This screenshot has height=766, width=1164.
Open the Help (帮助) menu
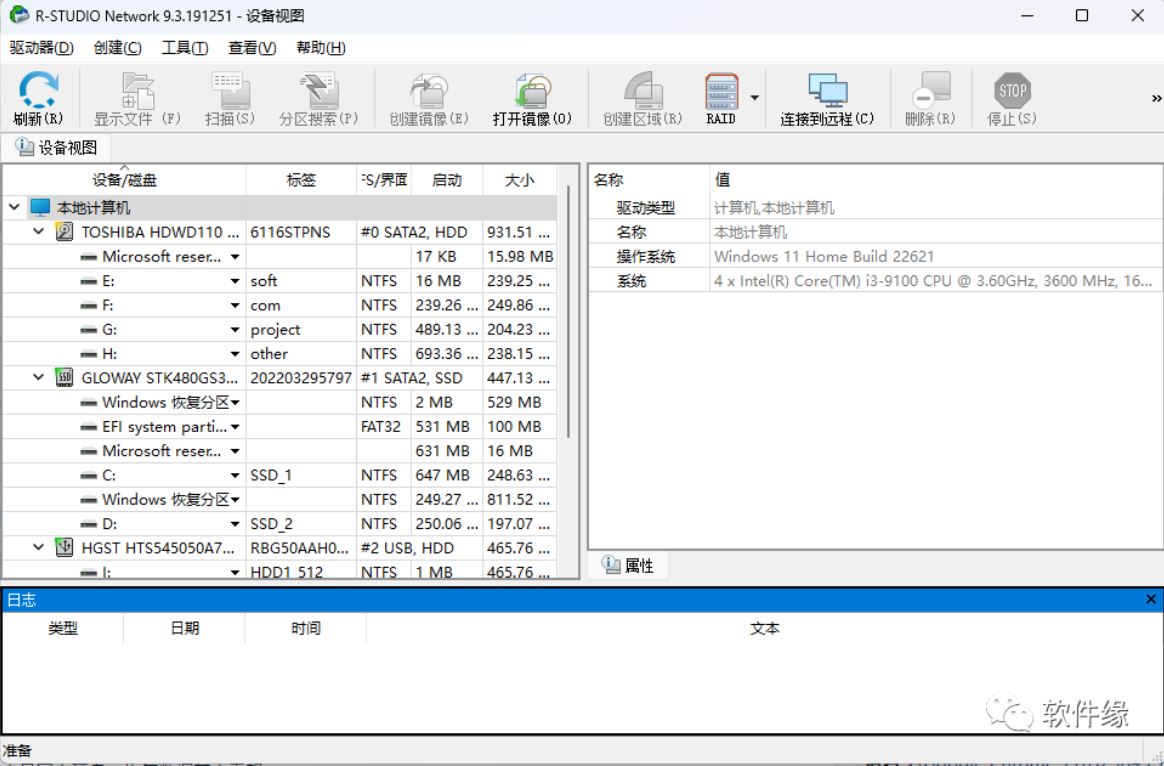pyautogui.click(x=321, y=48)
